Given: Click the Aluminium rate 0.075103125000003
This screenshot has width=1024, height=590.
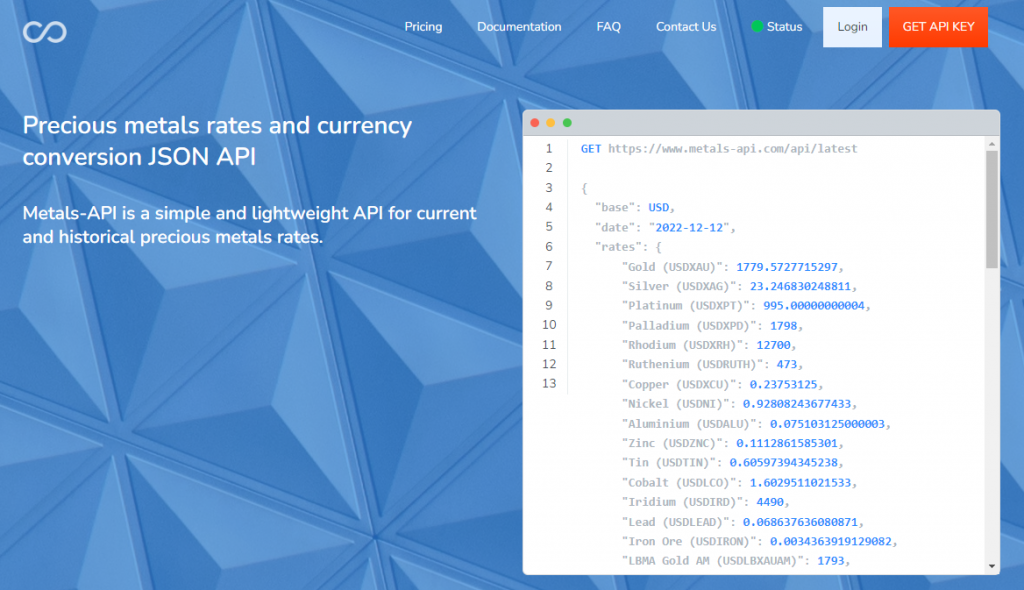Looking at the screenshot, I should click(827, 424).
